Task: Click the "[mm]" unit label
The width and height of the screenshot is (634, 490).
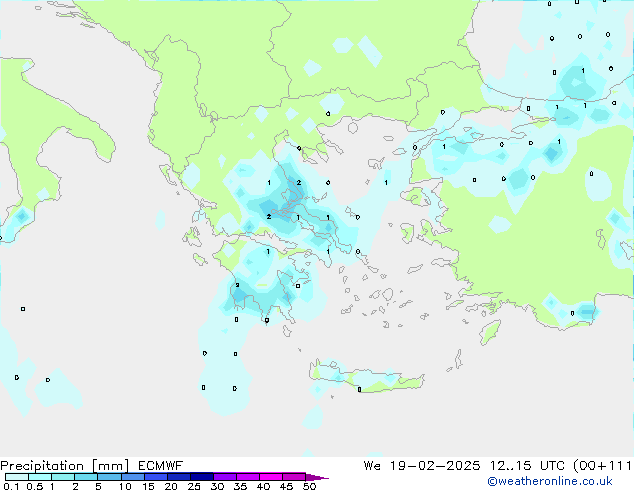Action: pyautogui.click(x=111, y=466)
